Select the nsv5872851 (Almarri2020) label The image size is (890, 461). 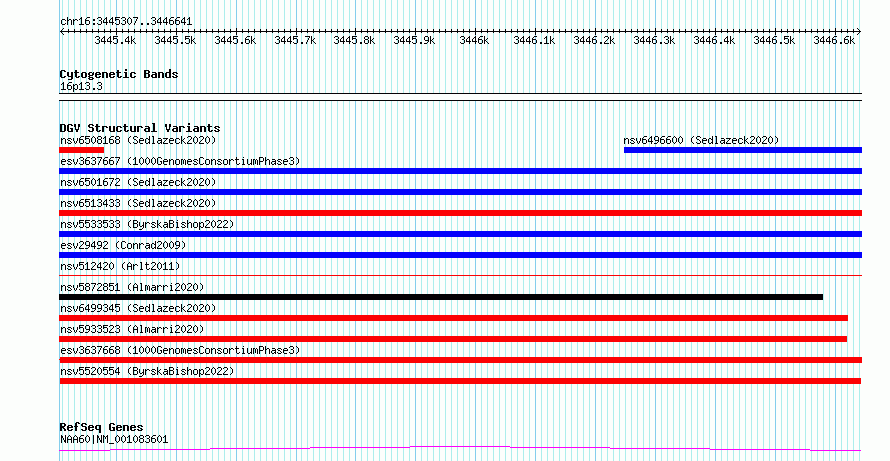point(132,287)
